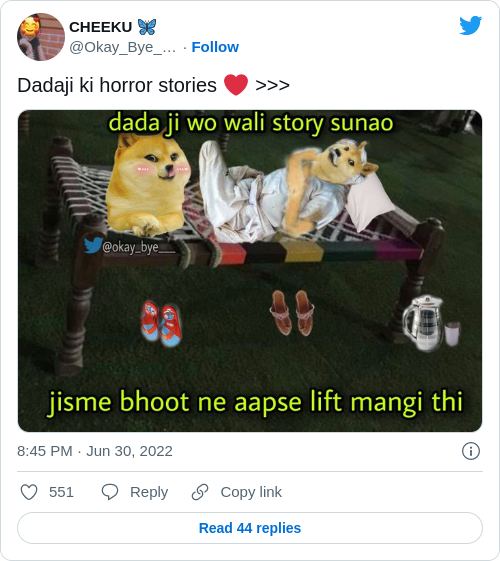Click the Reply text label
The width and height of the screenshot is (500, 561).
[x=149, y=492]
